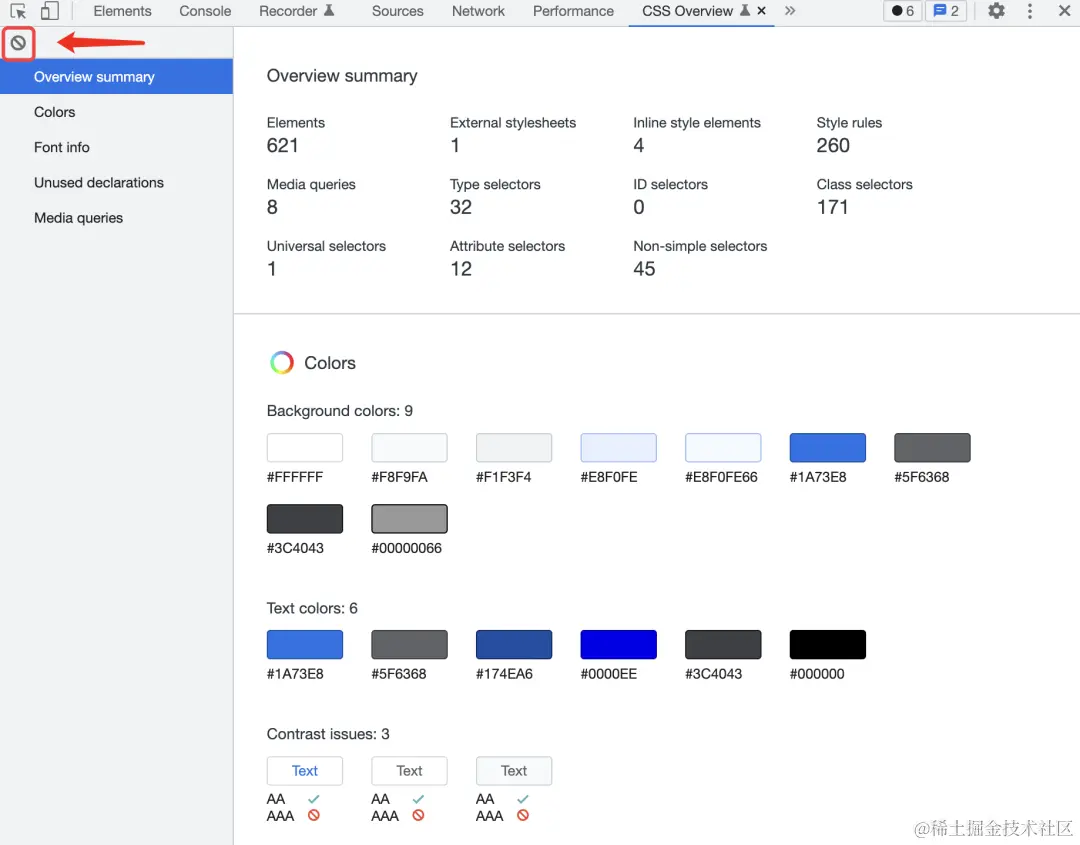This screenshot has height=845, width=1080.
Task: Click the #3C4043 background color swatch
Action: click(304, 519)
